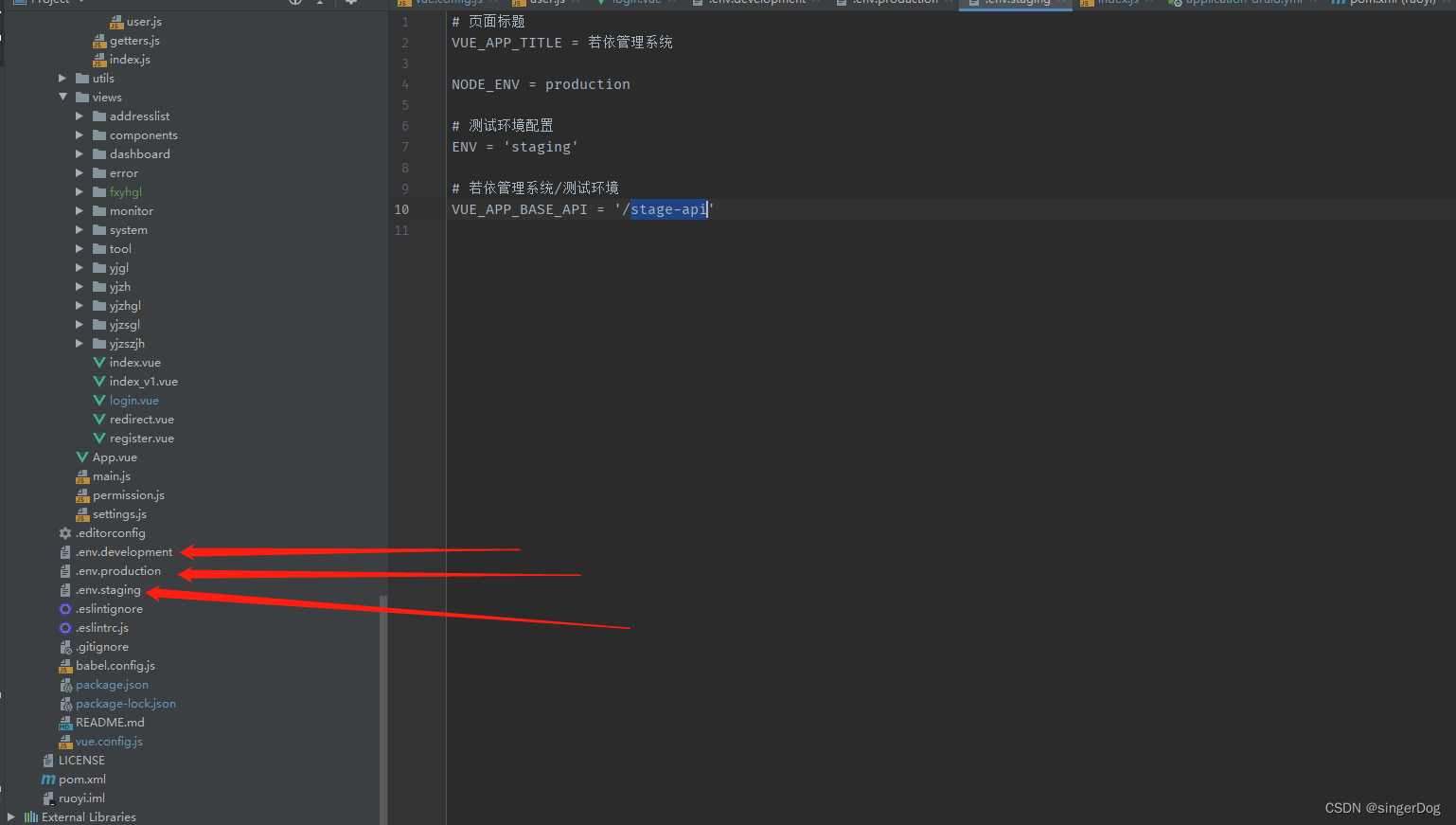Click the JSON icon beside package.json
This screenshot has height=825, width=1456.
(65, 685)
